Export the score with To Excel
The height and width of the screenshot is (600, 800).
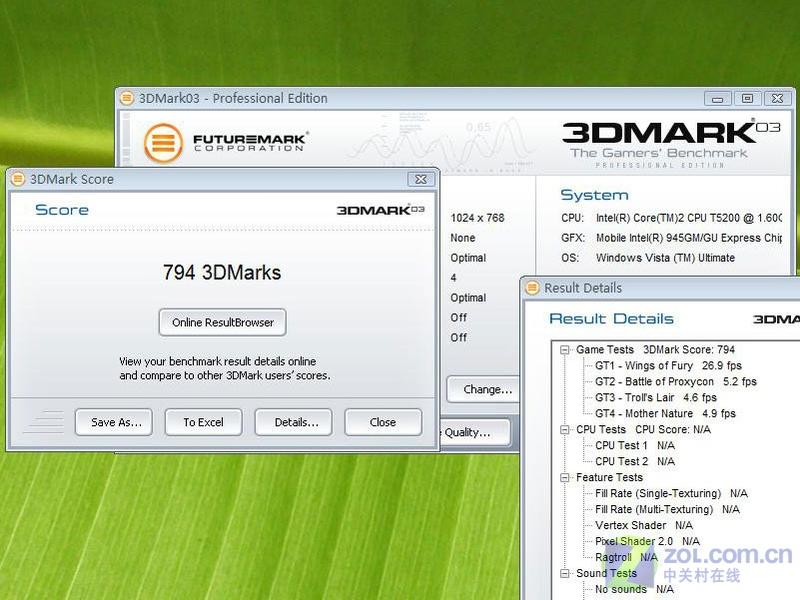[204, 422]
